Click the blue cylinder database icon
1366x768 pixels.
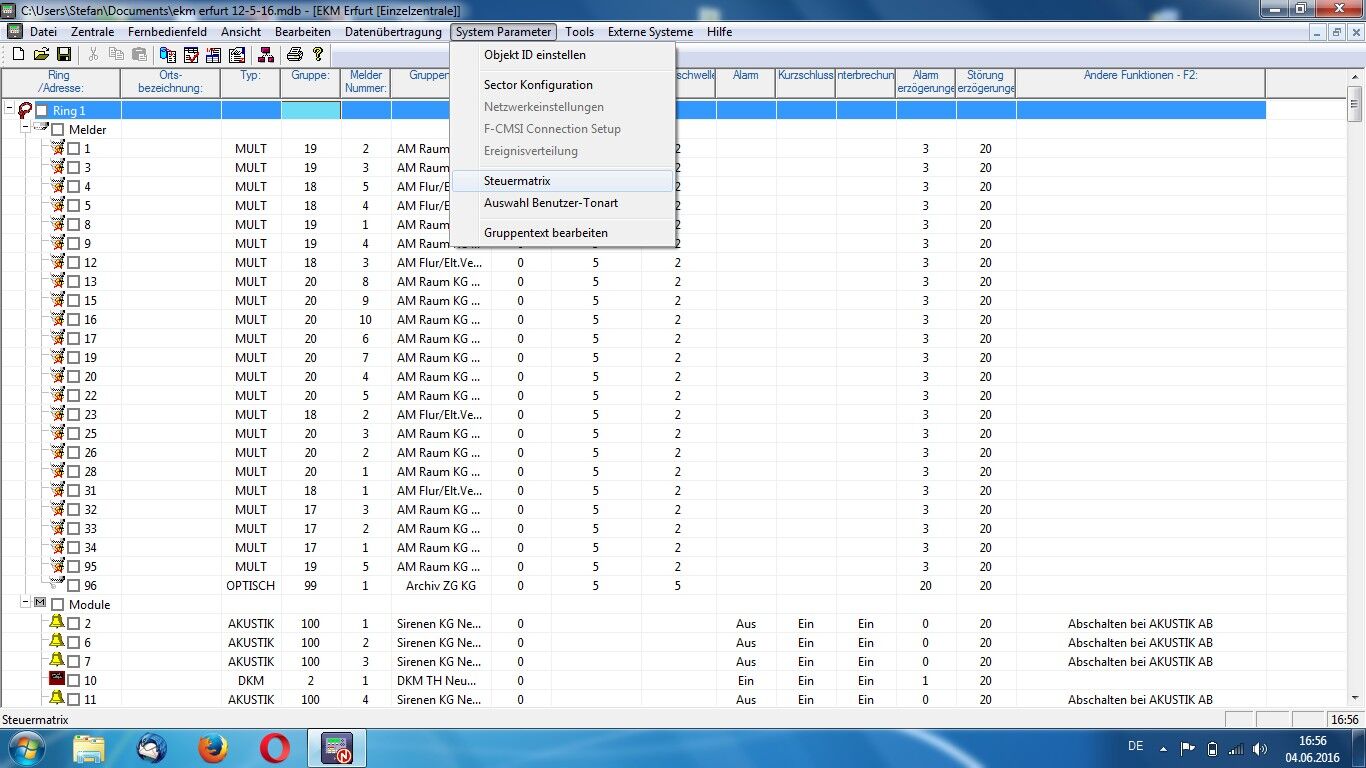[168, 54]
